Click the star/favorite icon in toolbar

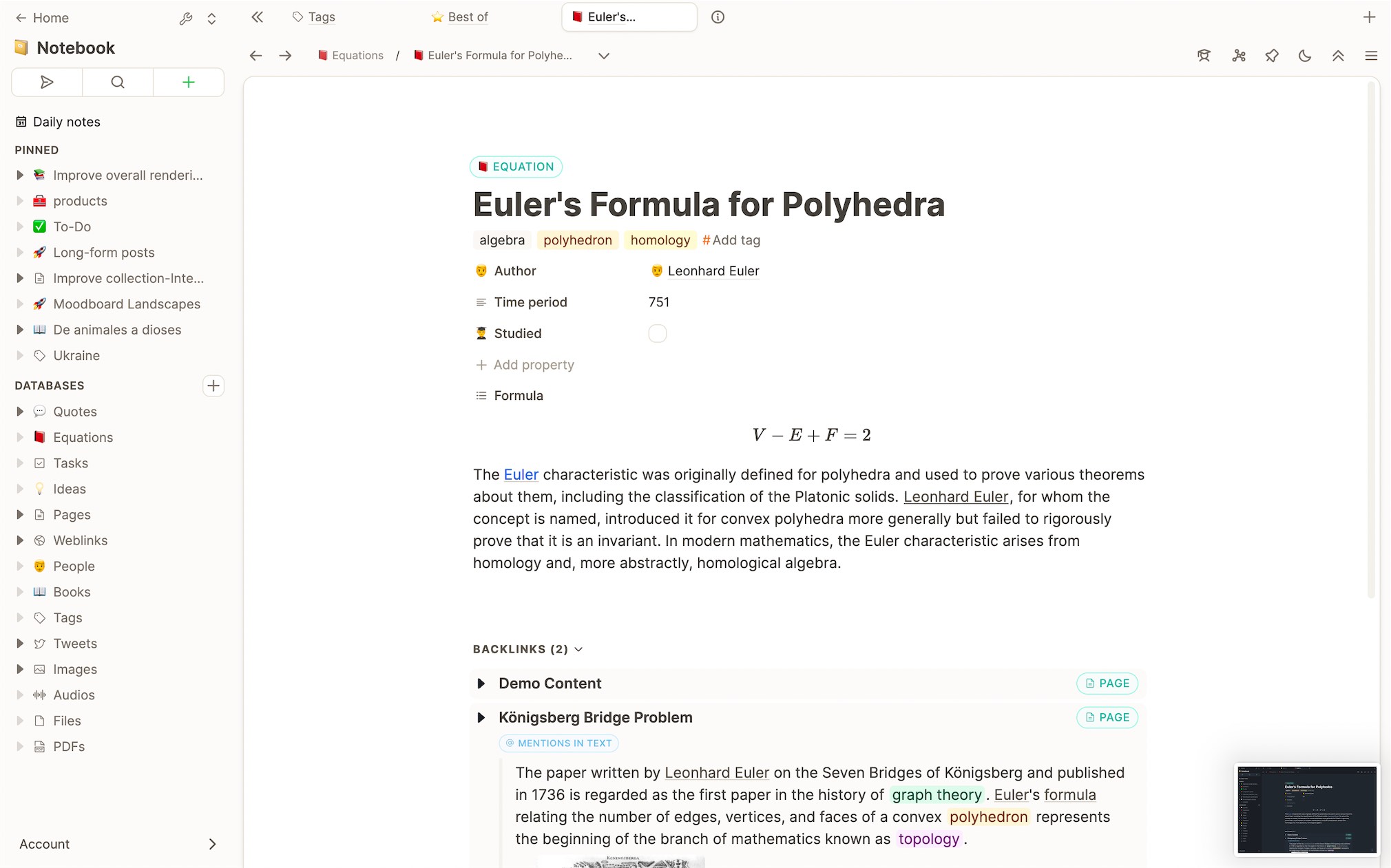(x=1271, y=55)
